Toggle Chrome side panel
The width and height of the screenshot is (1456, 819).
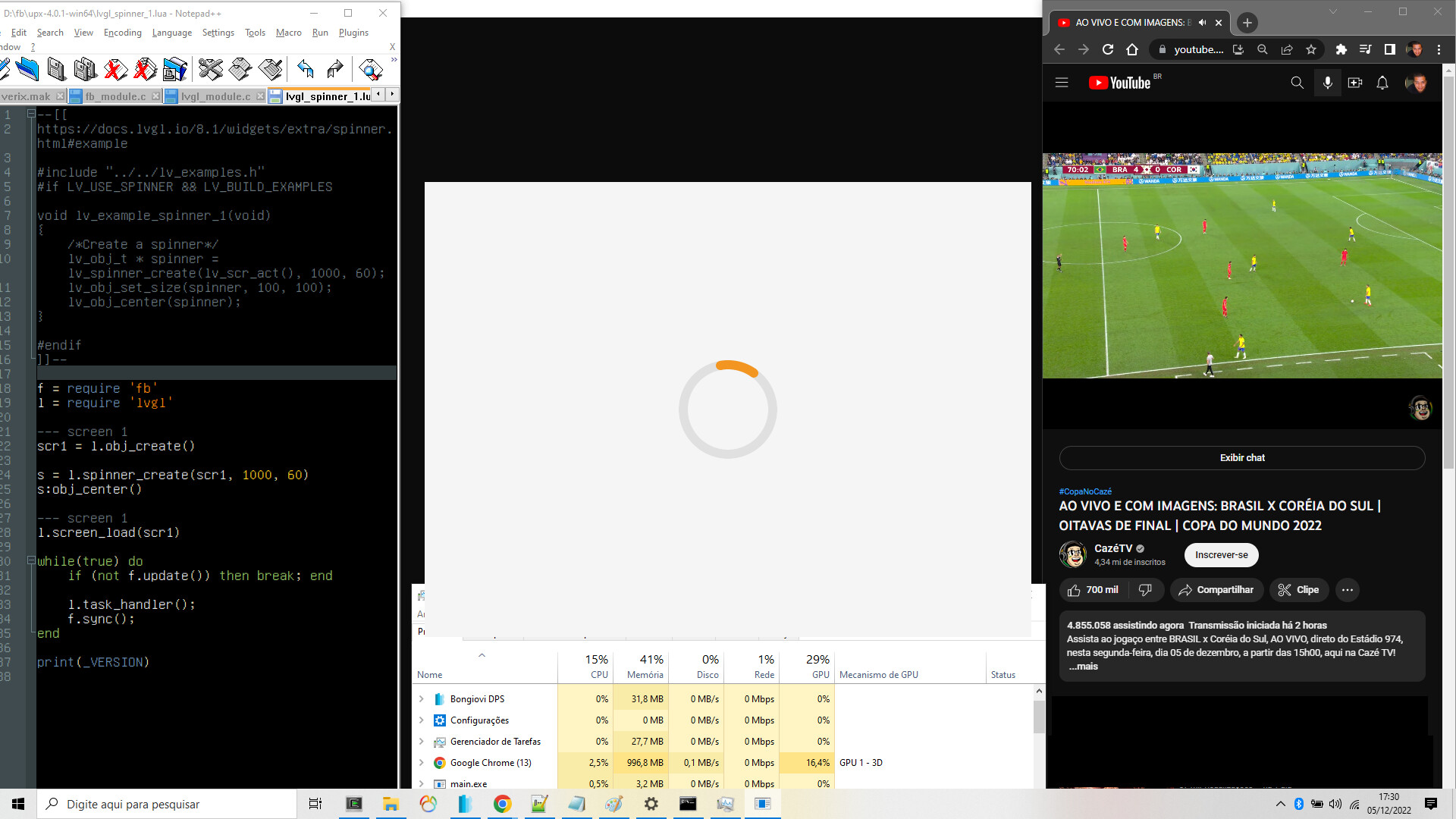(1389, 49)
